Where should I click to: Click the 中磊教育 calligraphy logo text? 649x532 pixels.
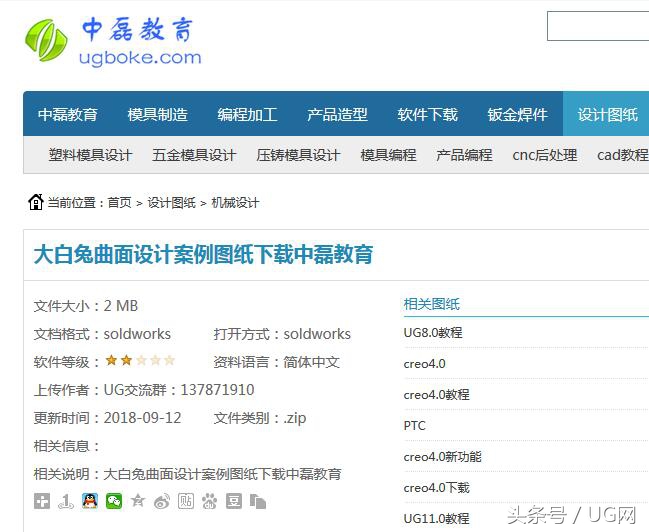137,29
